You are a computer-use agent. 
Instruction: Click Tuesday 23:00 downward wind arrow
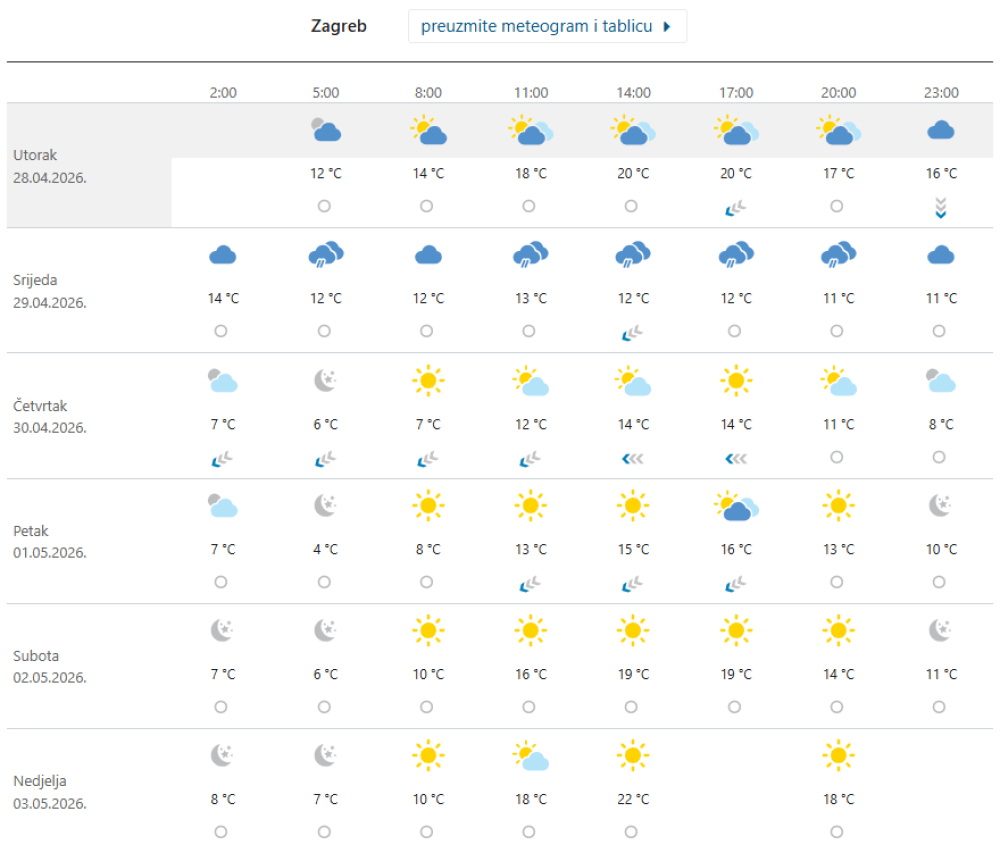pos(940,208)
